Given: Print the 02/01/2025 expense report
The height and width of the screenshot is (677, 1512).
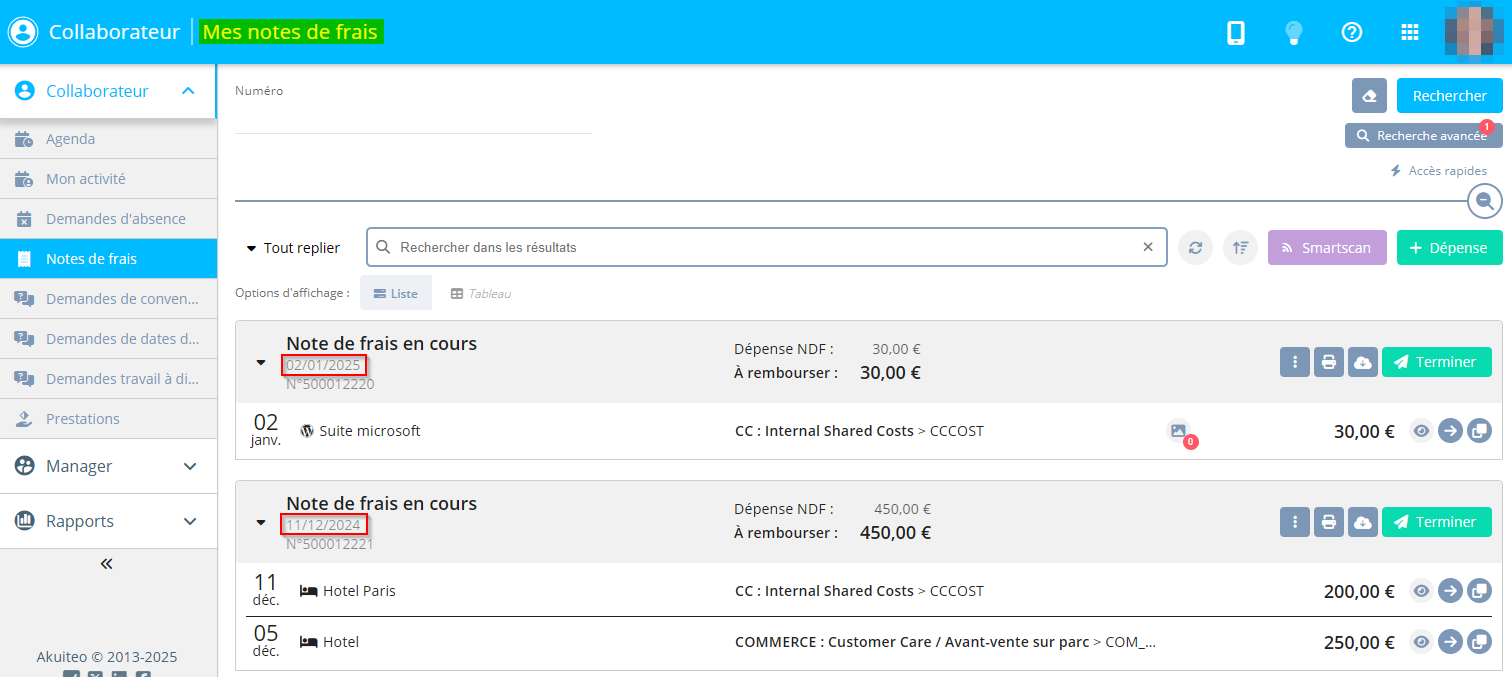Looking at the screenshot, I should point(1328,362).
